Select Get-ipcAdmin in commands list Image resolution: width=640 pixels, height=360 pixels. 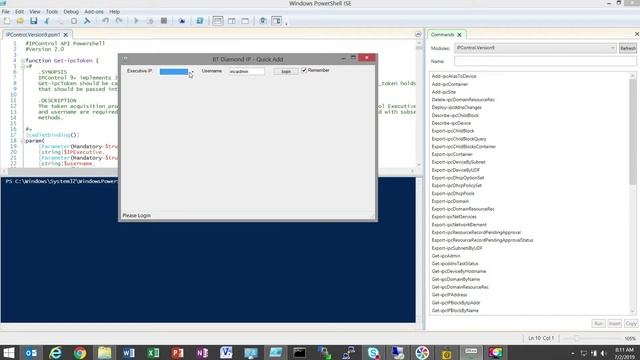446,256
